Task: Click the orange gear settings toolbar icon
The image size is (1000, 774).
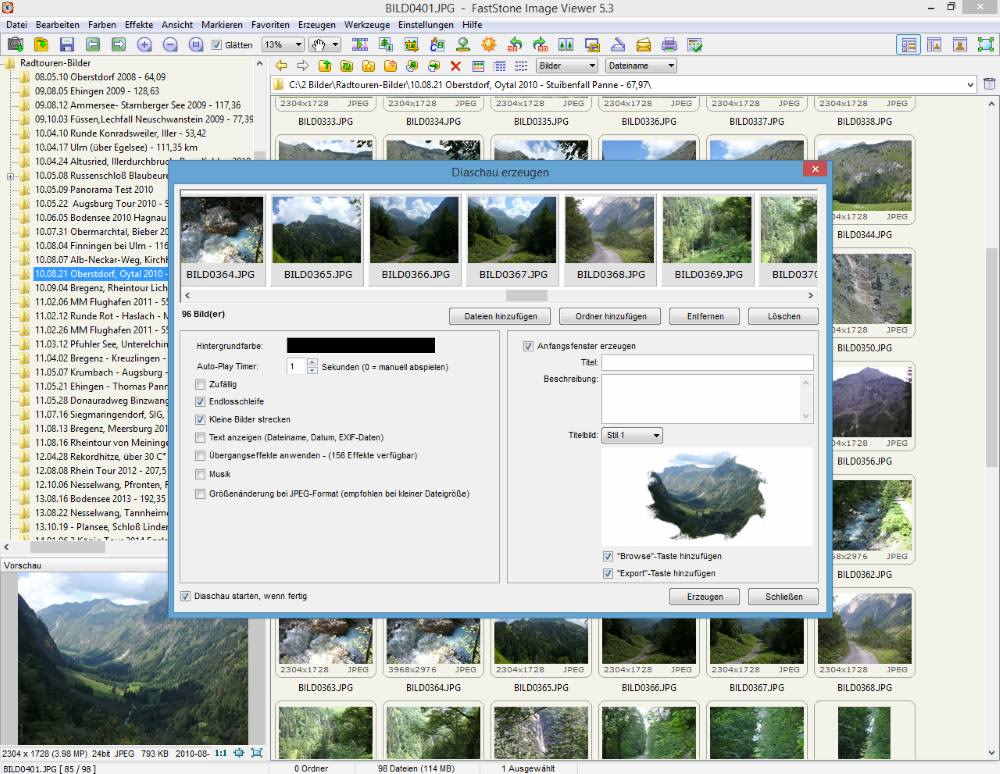Action: [488, 45]
